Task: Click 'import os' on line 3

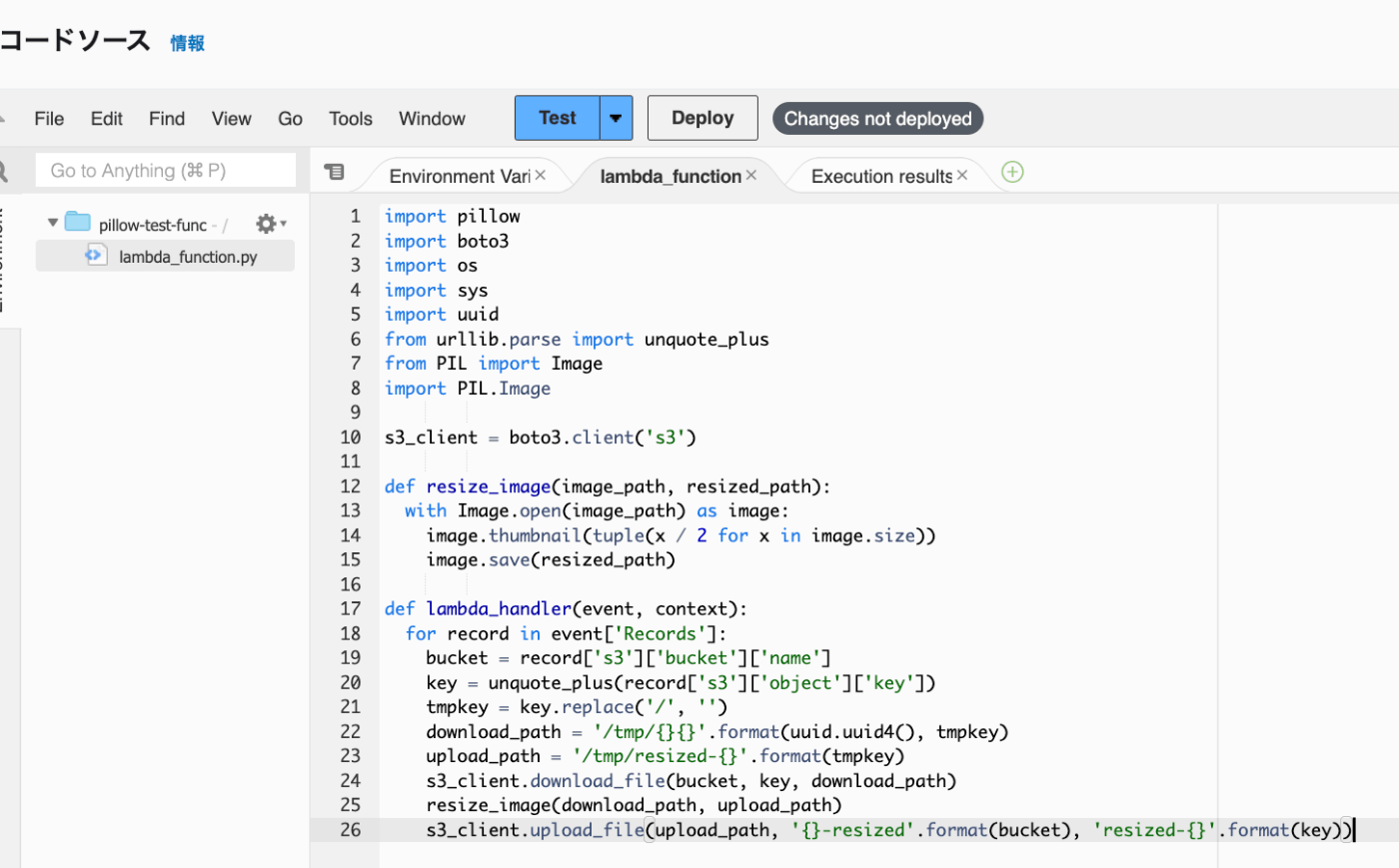Action: pos(432,266)
